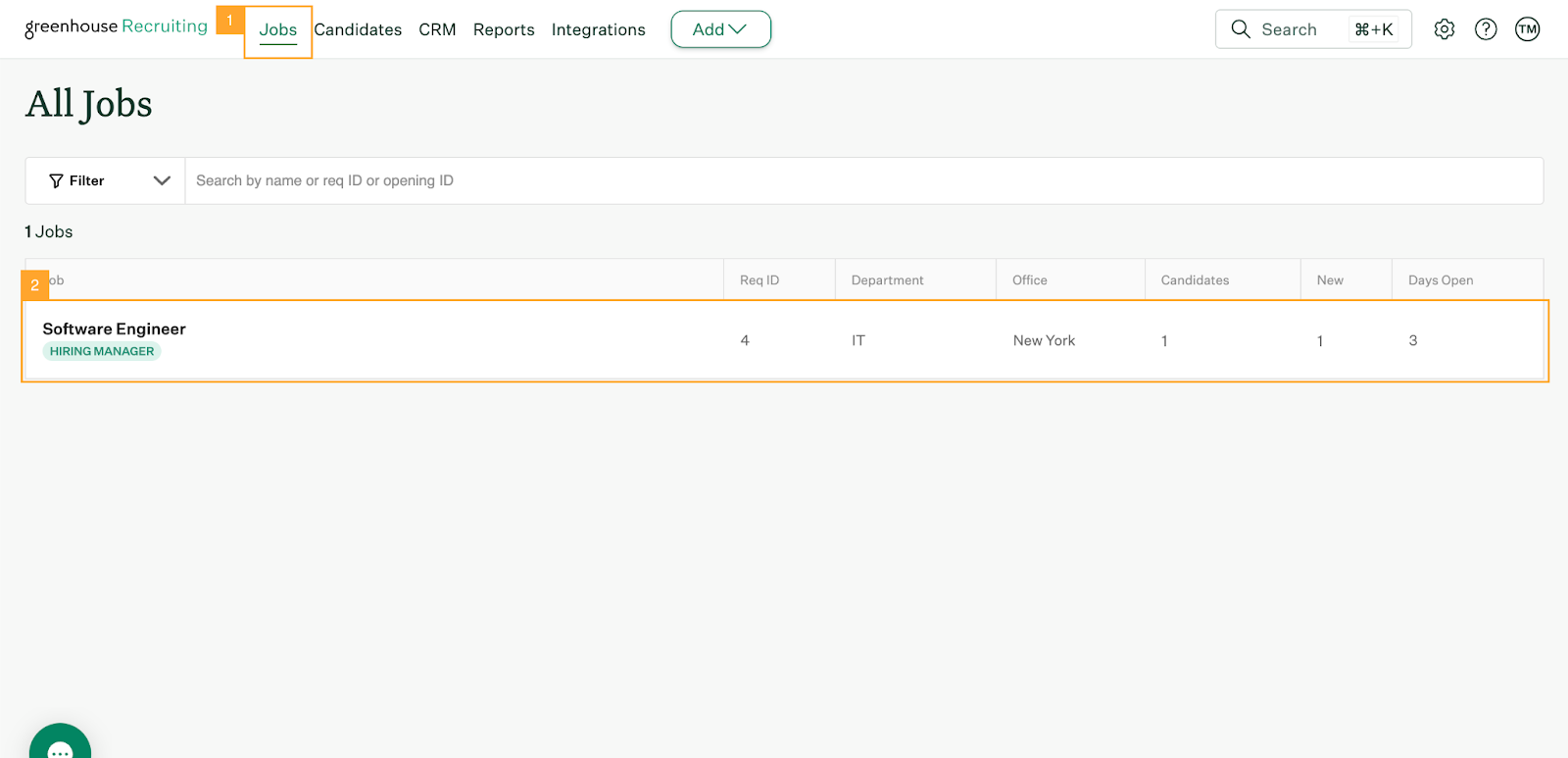Click the magnifying glass search icon
This screenshot has height=758, width=1568.
(1241, 29)
